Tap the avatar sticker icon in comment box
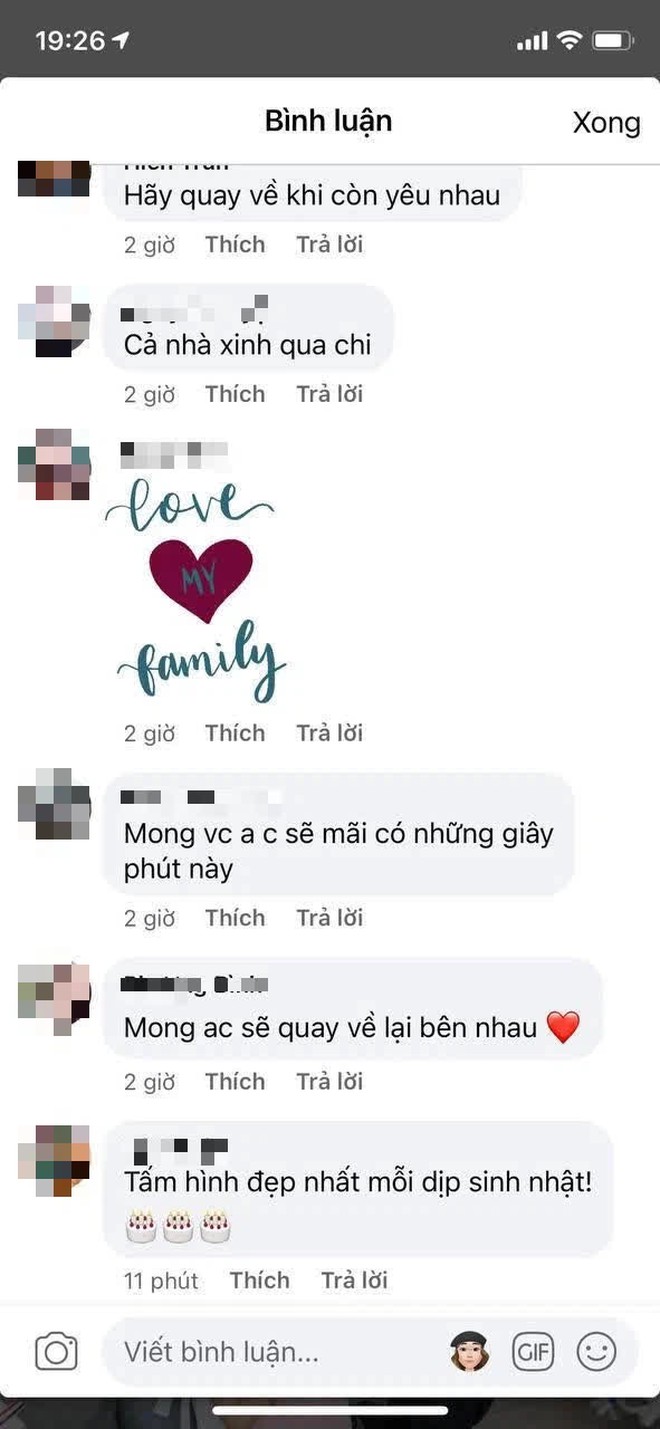The image size is (660, 1429). point(469,1352)
